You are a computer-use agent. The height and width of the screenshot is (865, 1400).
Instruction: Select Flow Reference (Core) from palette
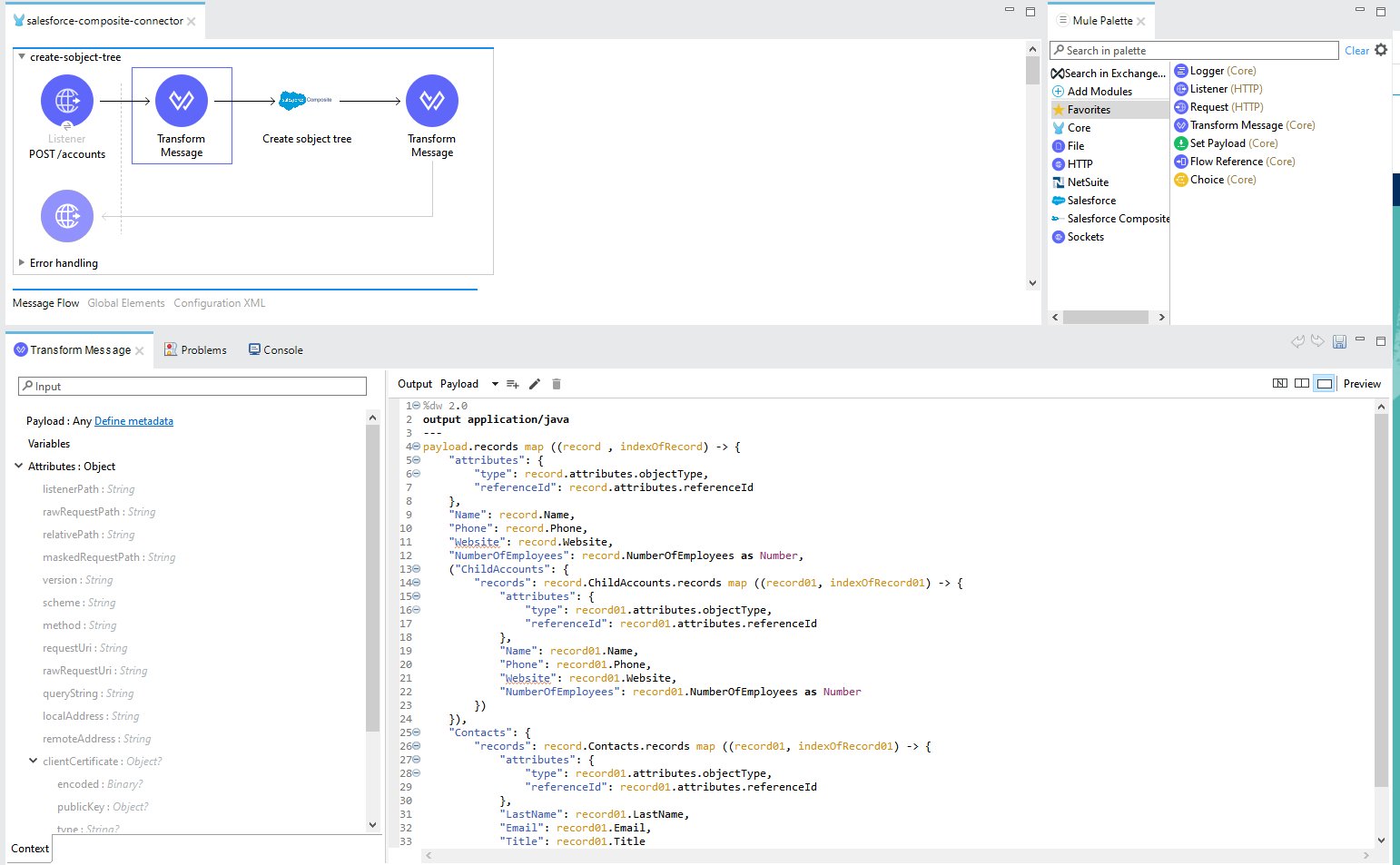[1234, 162]
